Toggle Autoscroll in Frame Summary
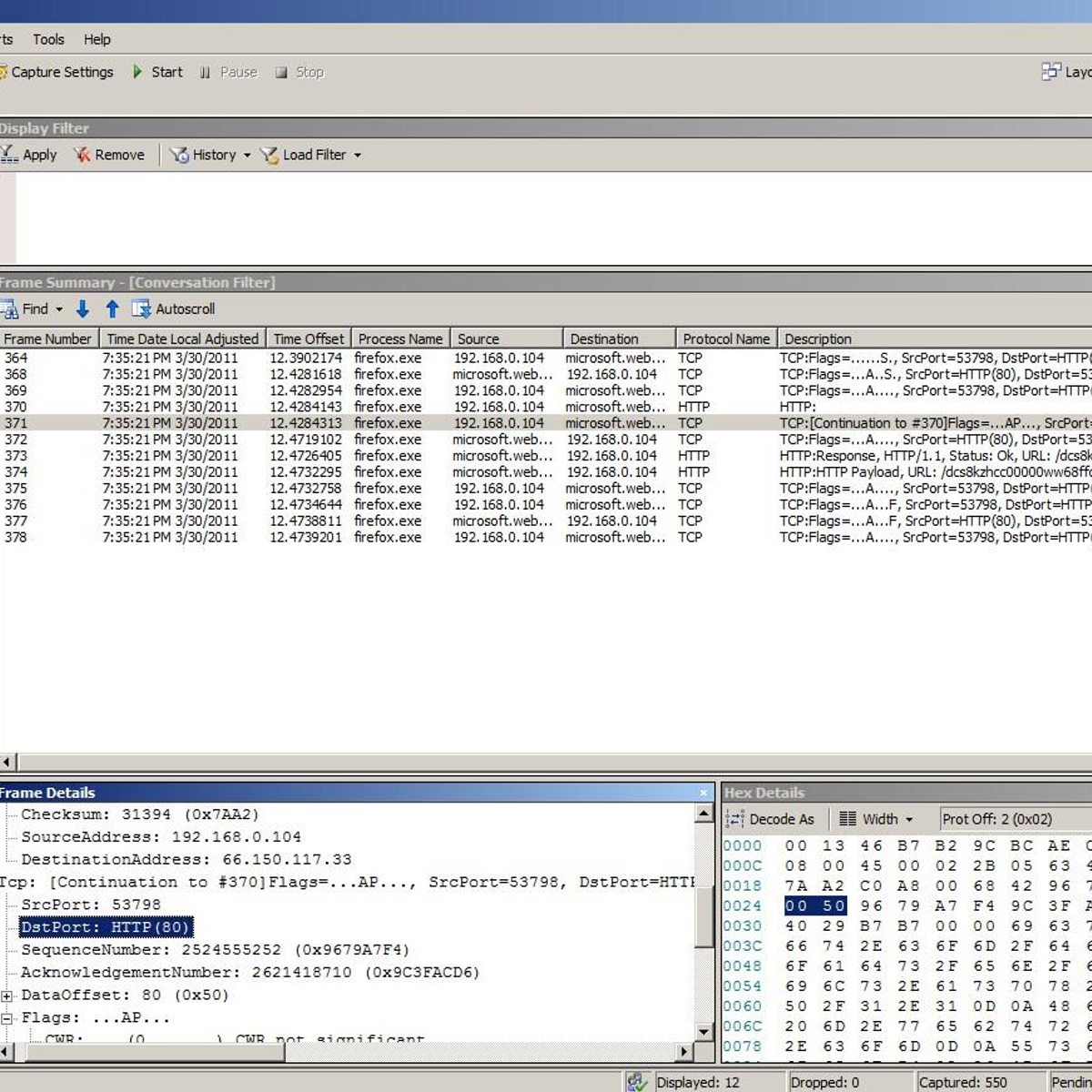The width and height of the screenshot is (1092, 1092). [x=174, y=309]
